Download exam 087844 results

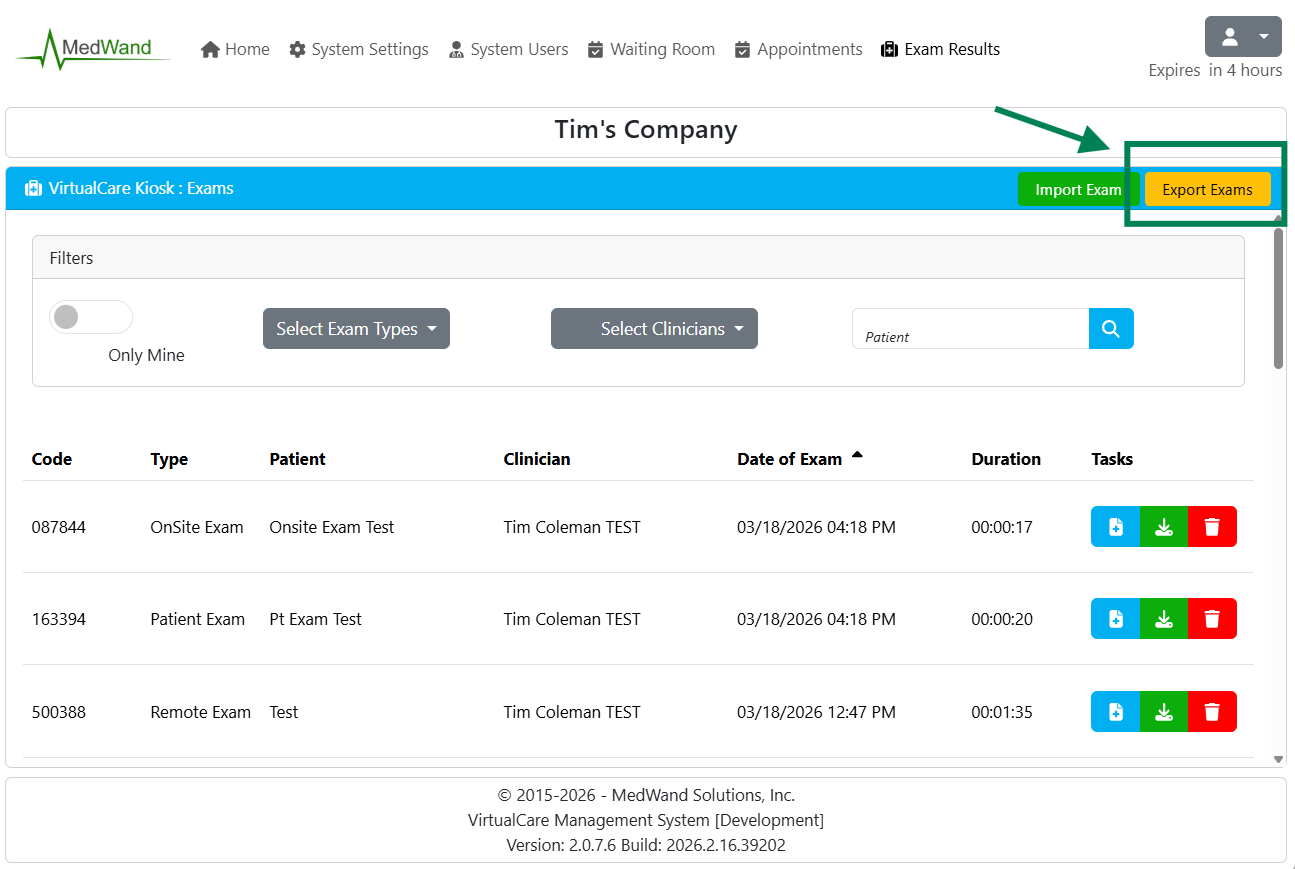(x=1163, y=527)
